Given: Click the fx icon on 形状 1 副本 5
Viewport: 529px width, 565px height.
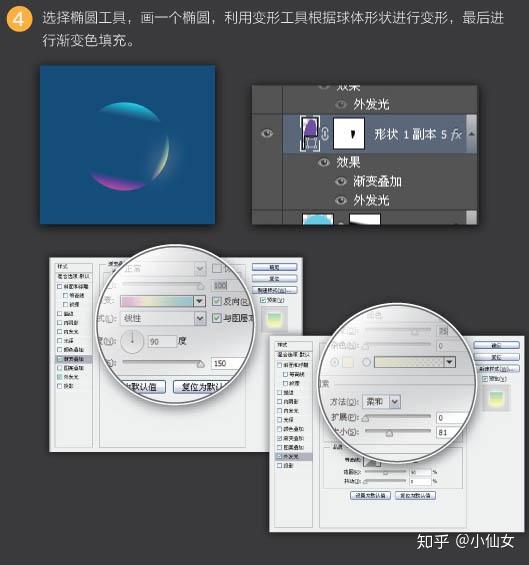Looking at the screenshot, I should point(456,135).
